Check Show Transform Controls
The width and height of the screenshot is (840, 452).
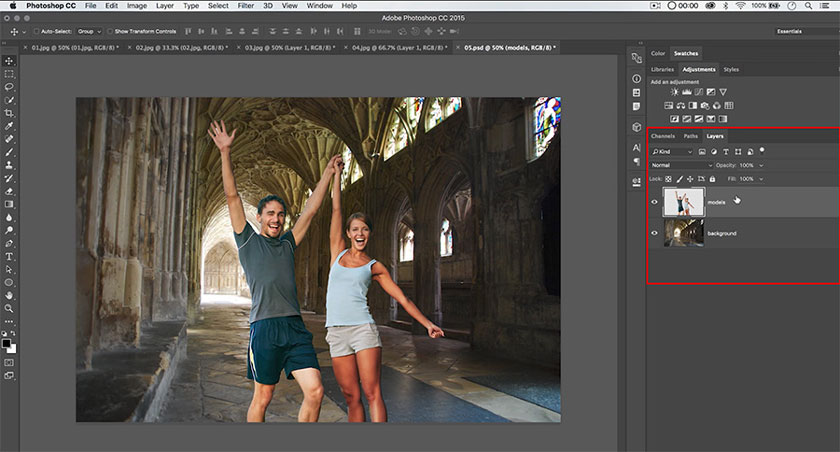109,31
